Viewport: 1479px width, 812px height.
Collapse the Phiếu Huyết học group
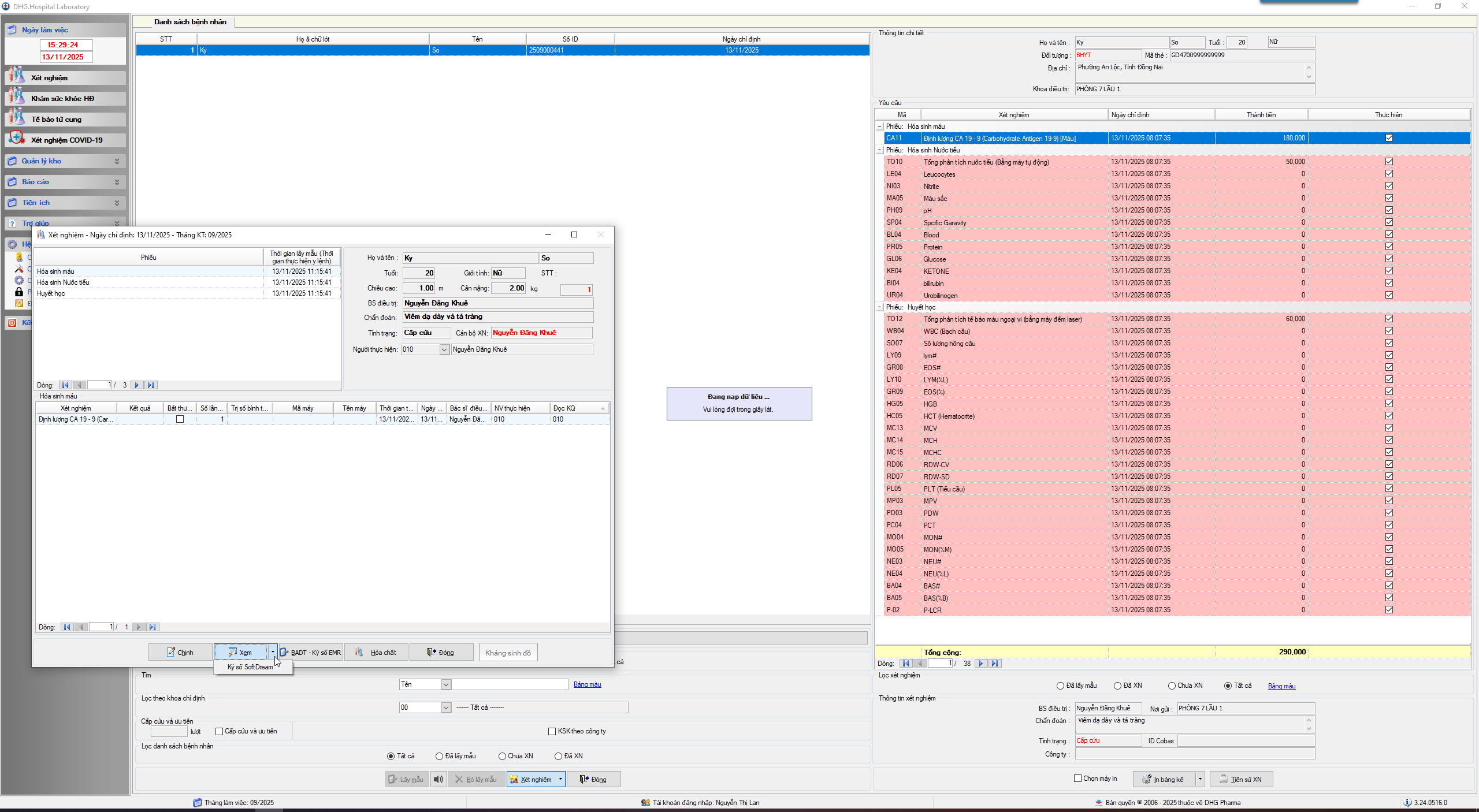(x=880, y=307)
